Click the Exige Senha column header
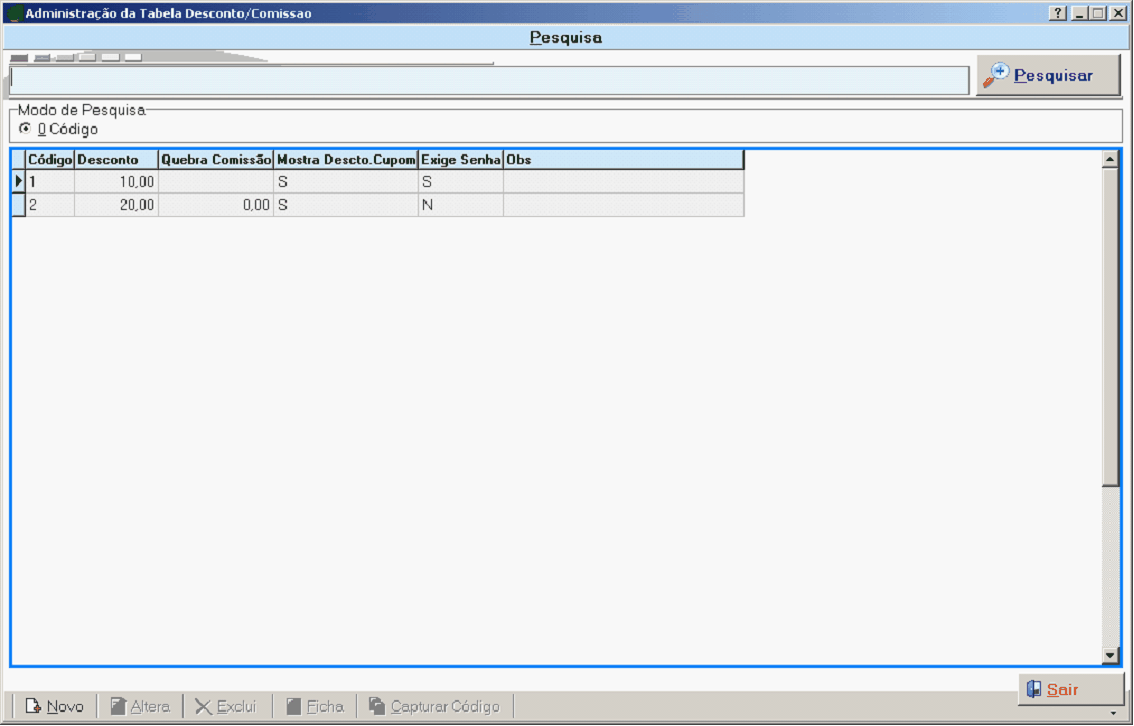The height and width of the screenshot is (726, 1134). [460, 160]
